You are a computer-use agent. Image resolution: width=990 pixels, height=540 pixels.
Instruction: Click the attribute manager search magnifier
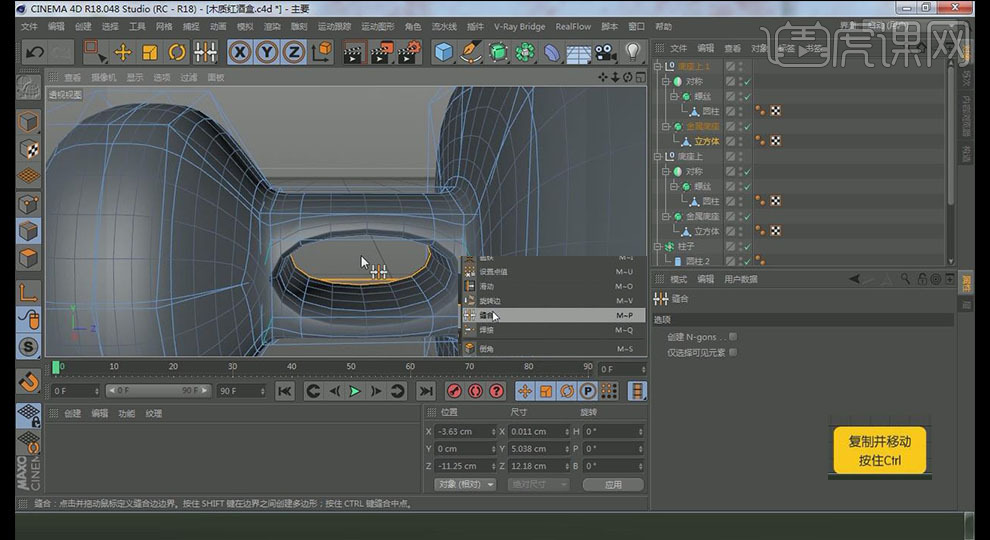coord(905,279)
